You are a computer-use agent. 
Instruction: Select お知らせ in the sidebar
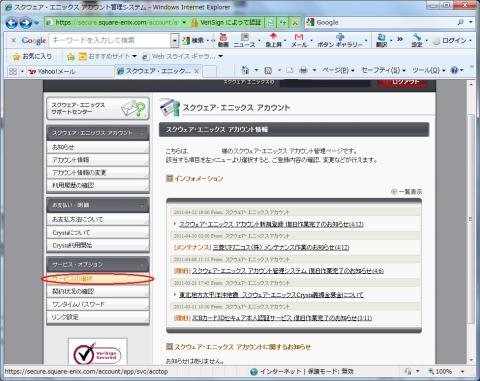(x=98, y=147)
